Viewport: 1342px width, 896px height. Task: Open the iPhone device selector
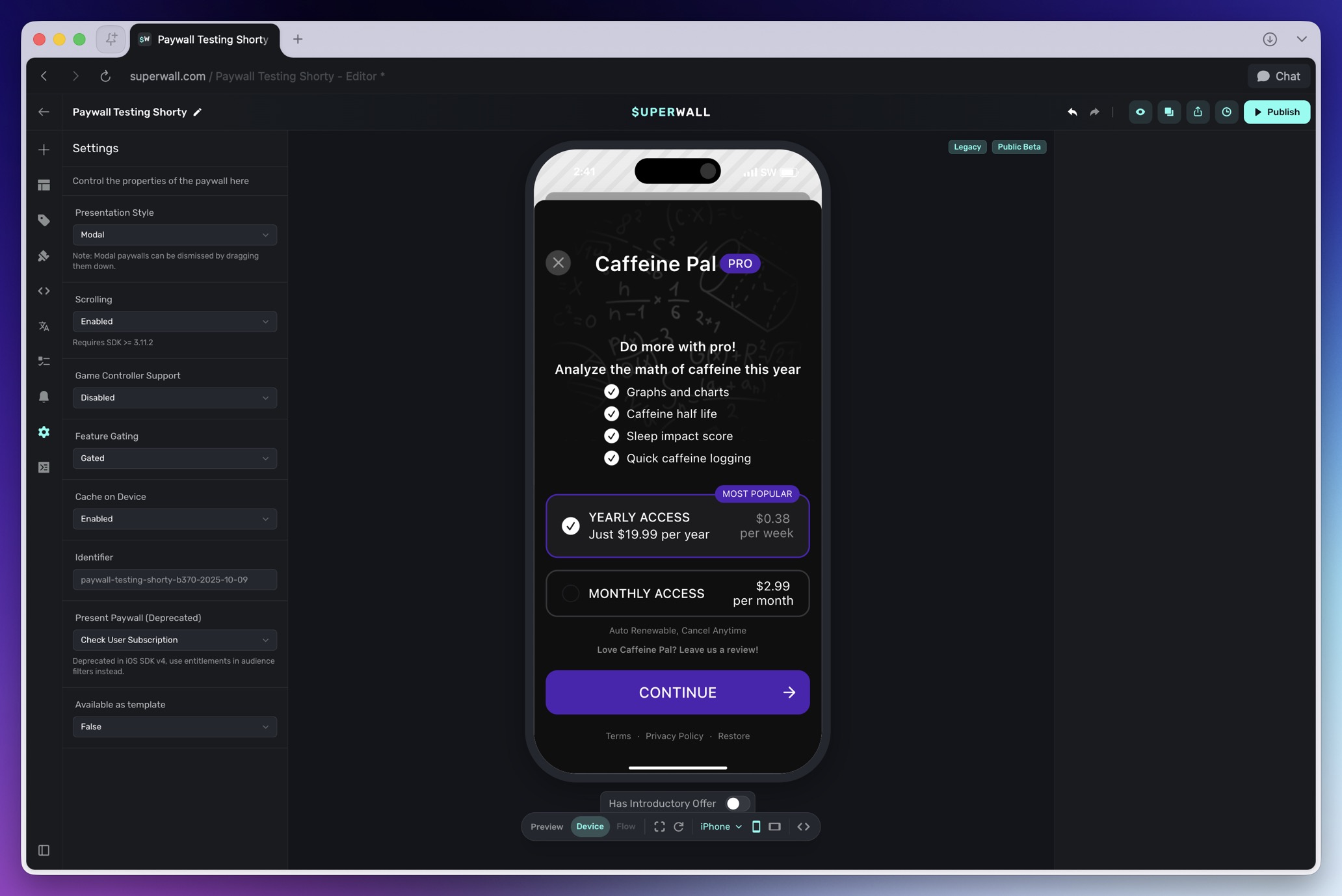tap(721, 826)
